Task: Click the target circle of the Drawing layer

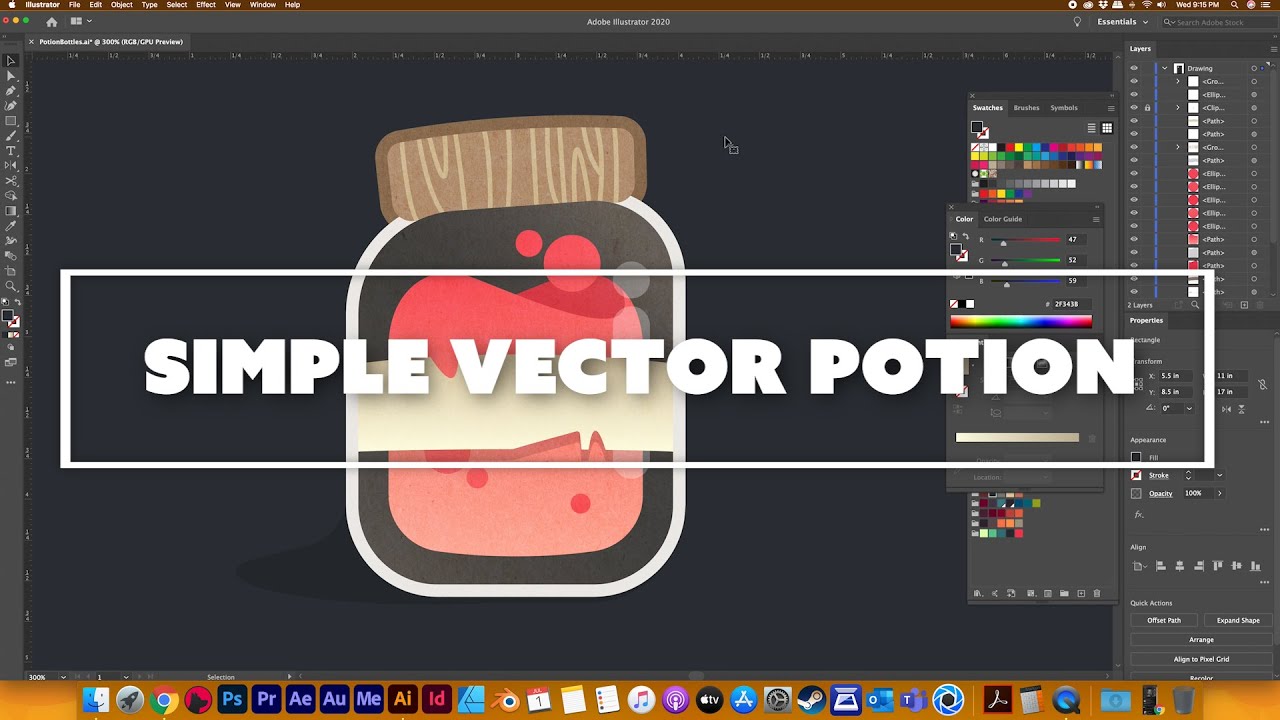Action: (1254, 68)
